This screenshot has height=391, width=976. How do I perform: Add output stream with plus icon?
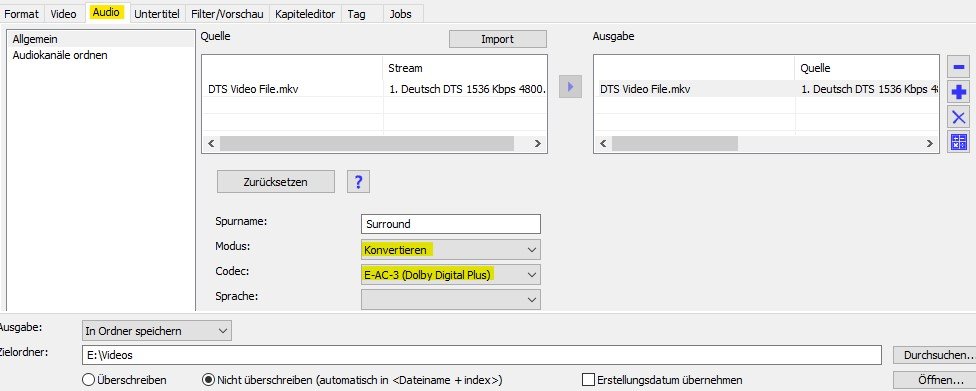959,92
